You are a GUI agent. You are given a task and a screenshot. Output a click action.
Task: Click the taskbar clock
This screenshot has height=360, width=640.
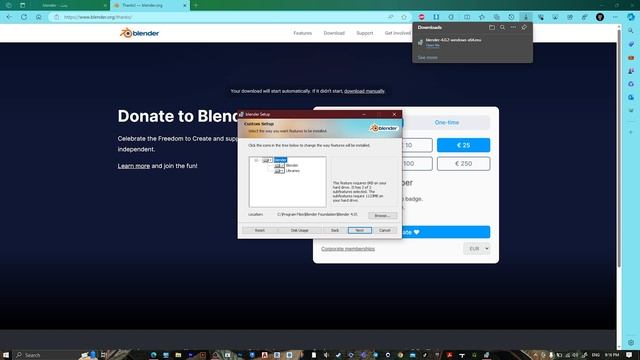point(612,355)
